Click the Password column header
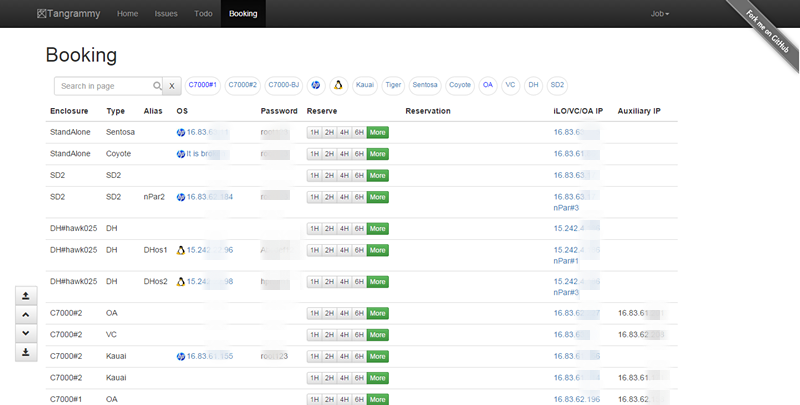 [279, 111]
